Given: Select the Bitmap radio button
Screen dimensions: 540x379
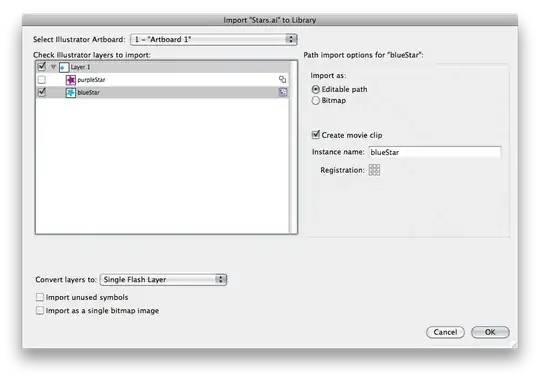Looking at the screenshot, I should tap(315, 101).
